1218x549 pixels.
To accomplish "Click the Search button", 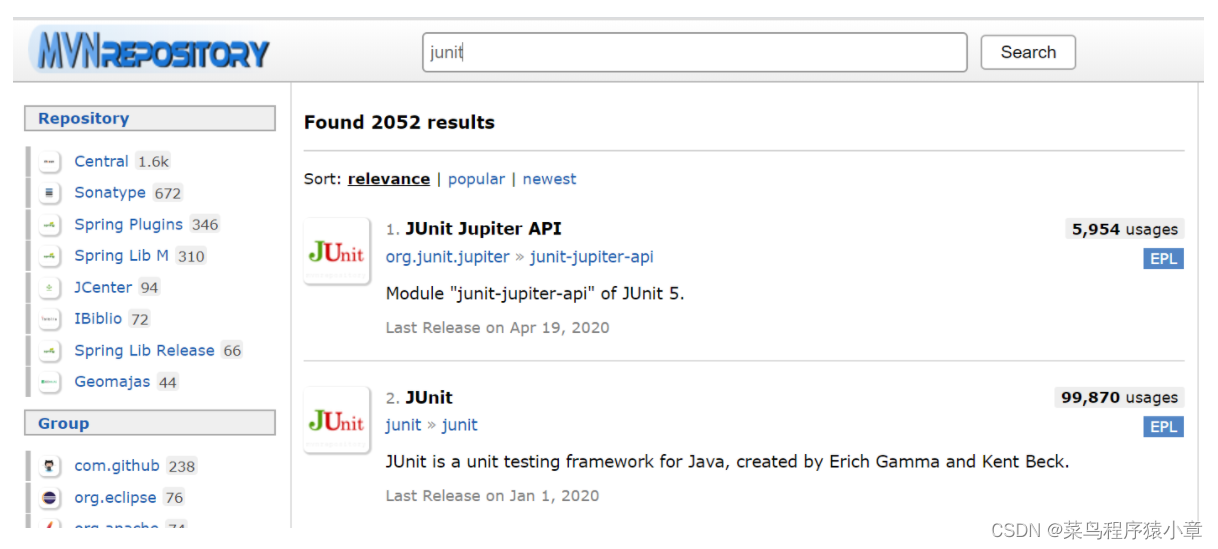I will [x=1028, y=52].
